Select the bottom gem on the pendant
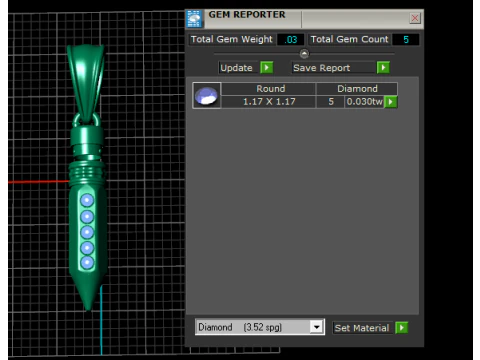This screenshot has width=480, height=360. pos(87,262)
